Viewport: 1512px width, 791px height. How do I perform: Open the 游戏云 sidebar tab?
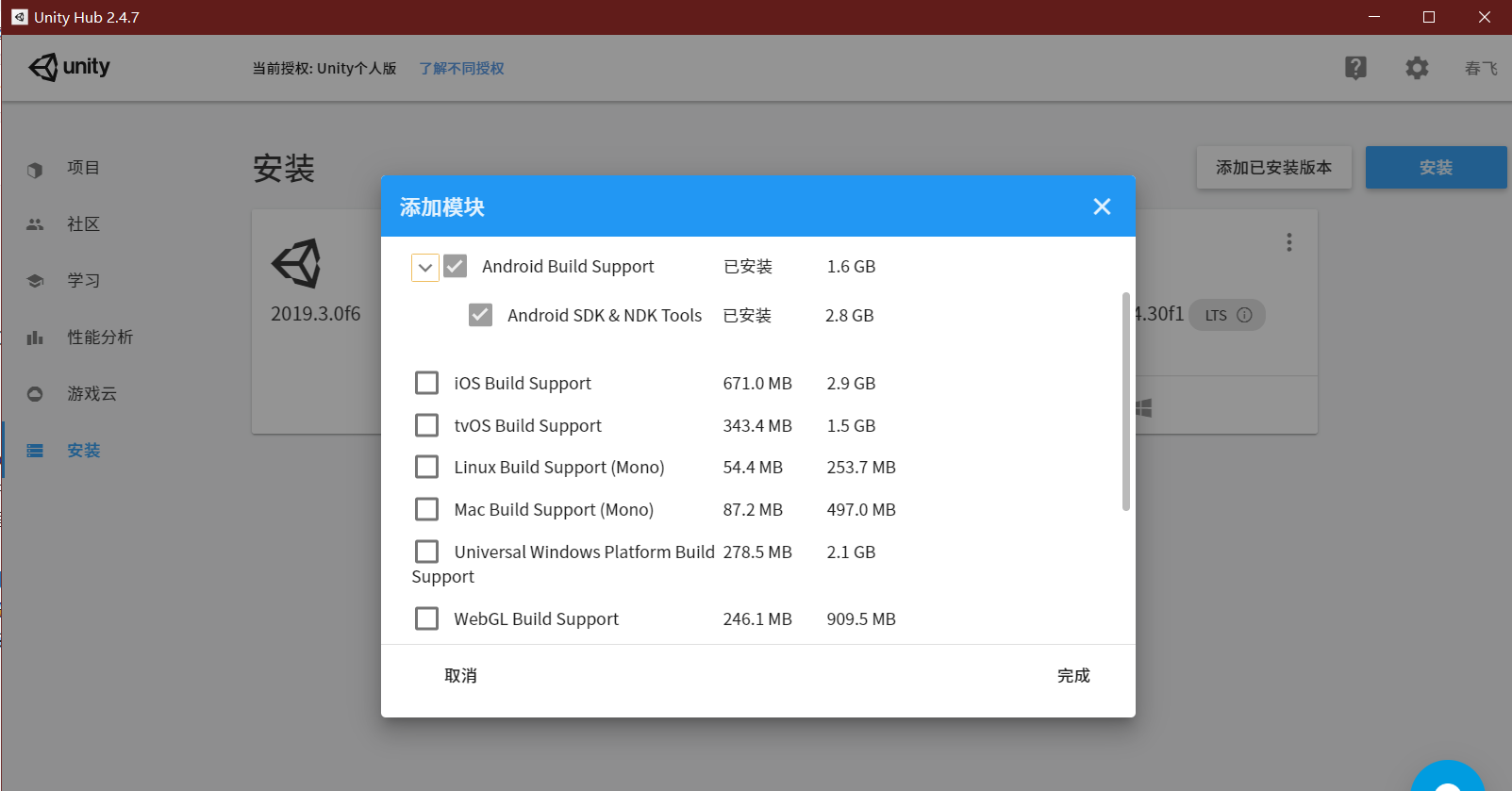91,394
